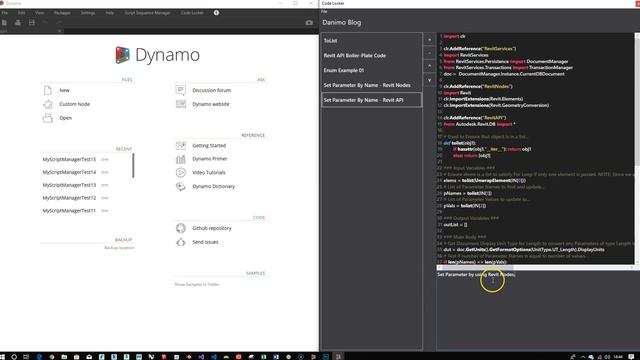Click the plus add-snippet button in Code Locker
This screenshot has height=360, width=640.
pyautogui.click(x=429, y=40)
